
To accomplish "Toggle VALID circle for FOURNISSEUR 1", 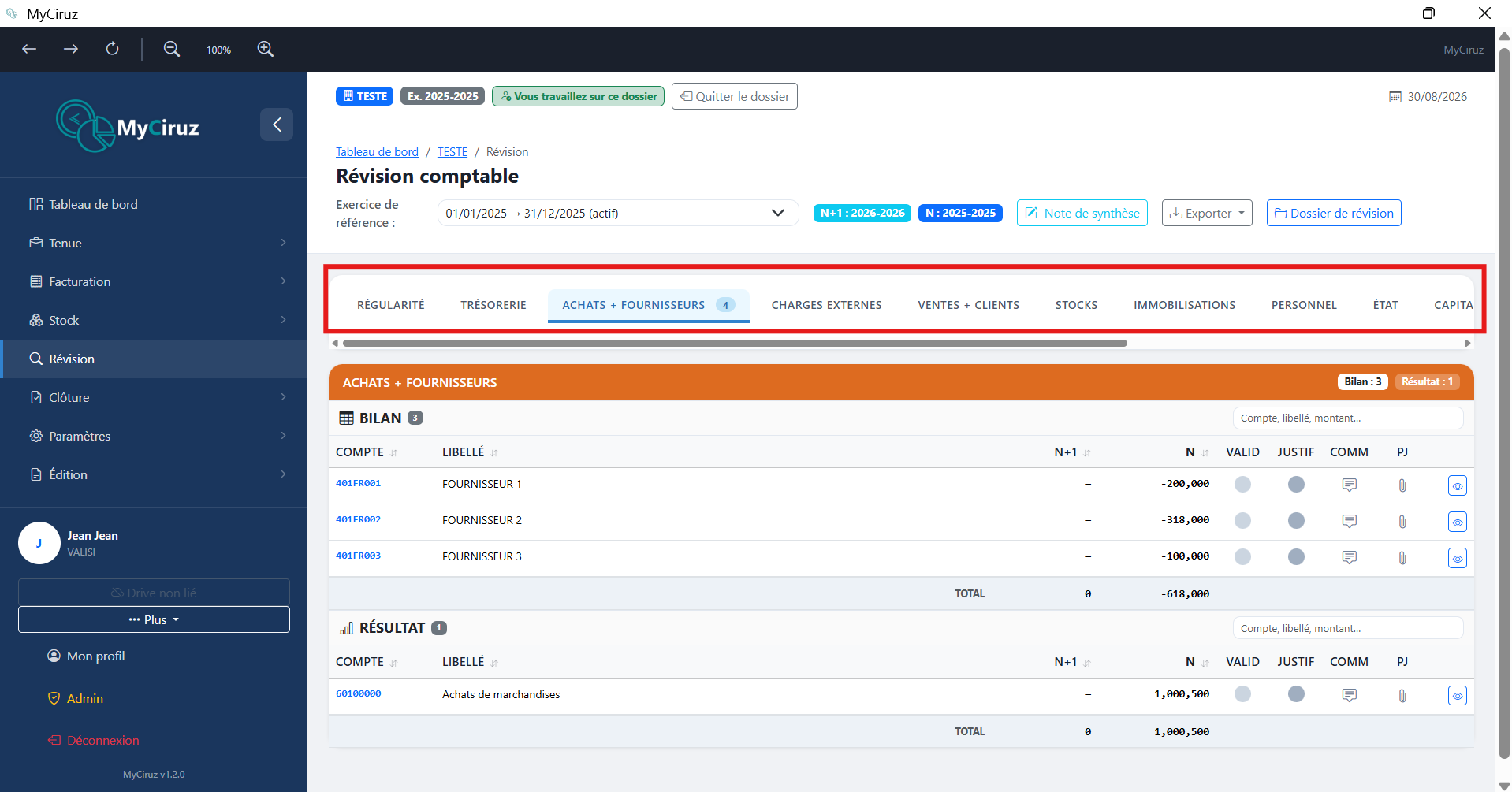I will pyautogui.click(x=1242, y=484).
